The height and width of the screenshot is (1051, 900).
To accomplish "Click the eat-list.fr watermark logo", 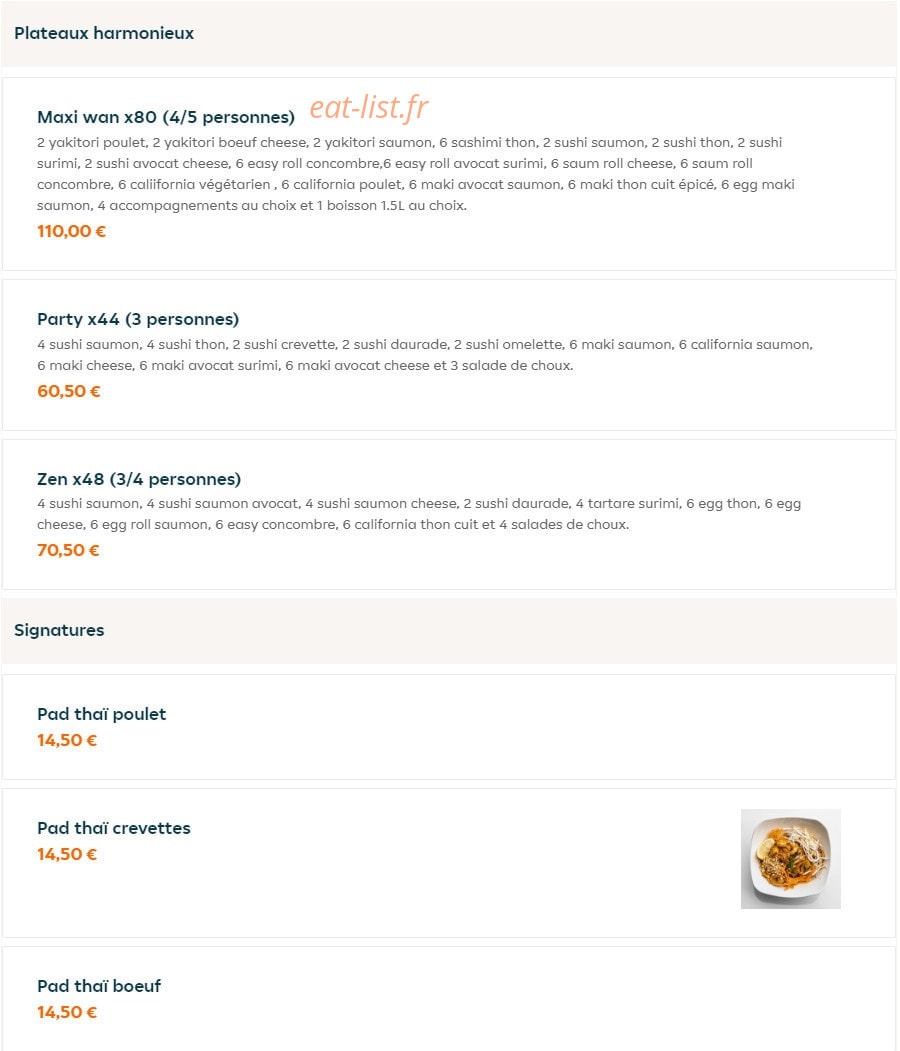I will click(369, 107).
